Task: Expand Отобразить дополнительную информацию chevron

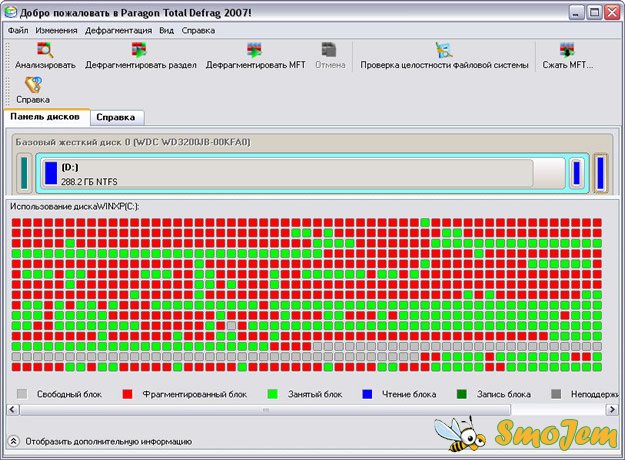Action: [14, 441]
